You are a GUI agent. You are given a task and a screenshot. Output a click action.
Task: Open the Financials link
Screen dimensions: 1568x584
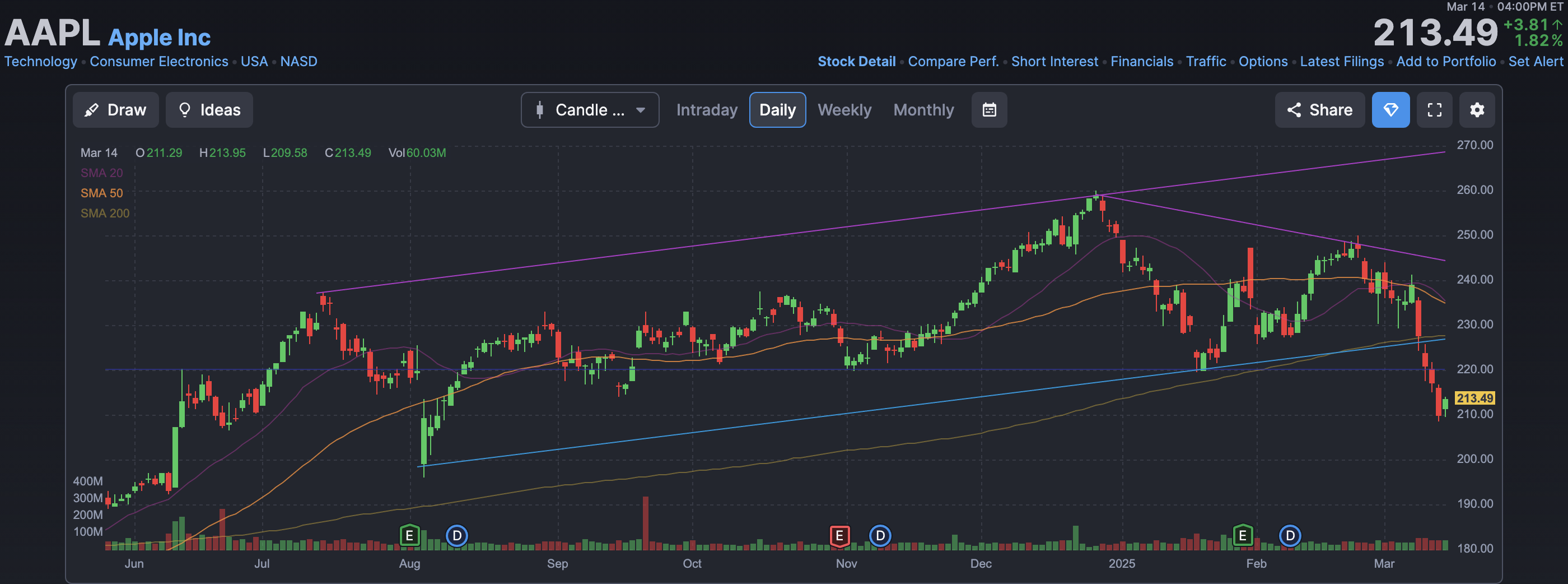1142,62
